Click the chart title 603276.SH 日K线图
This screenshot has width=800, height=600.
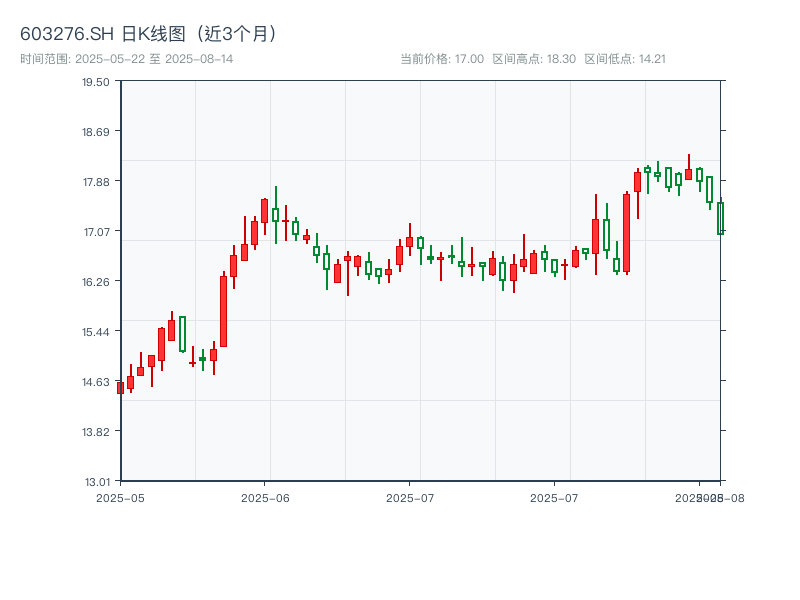(x=148, y=34)
